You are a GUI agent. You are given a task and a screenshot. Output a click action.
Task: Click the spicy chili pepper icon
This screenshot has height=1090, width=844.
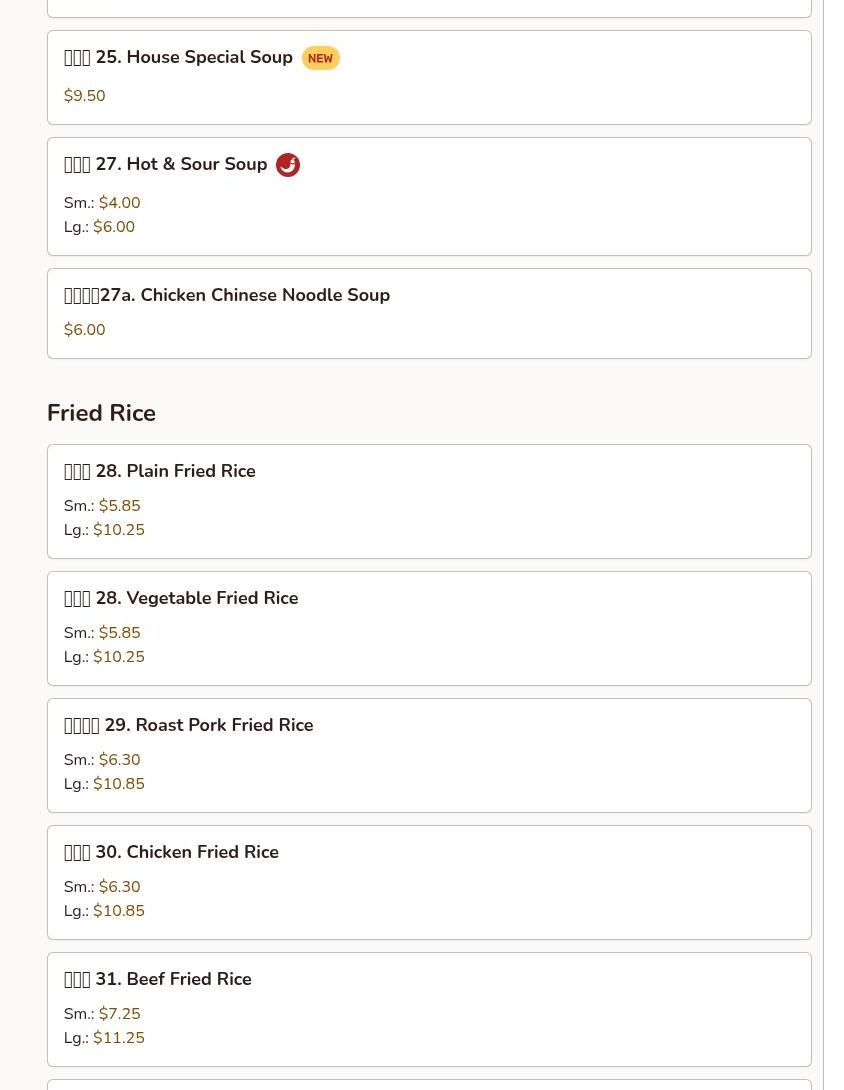coord(288,165)
